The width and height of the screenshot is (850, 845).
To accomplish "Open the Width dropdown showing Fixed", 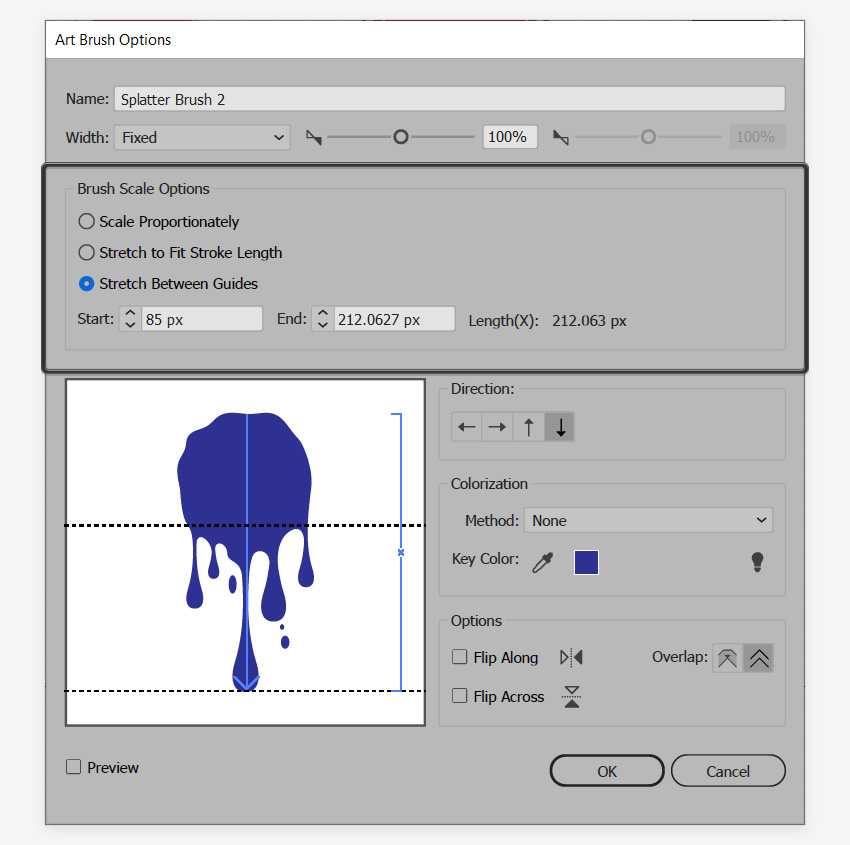I will pyautogui.click(x=201, y=137).
